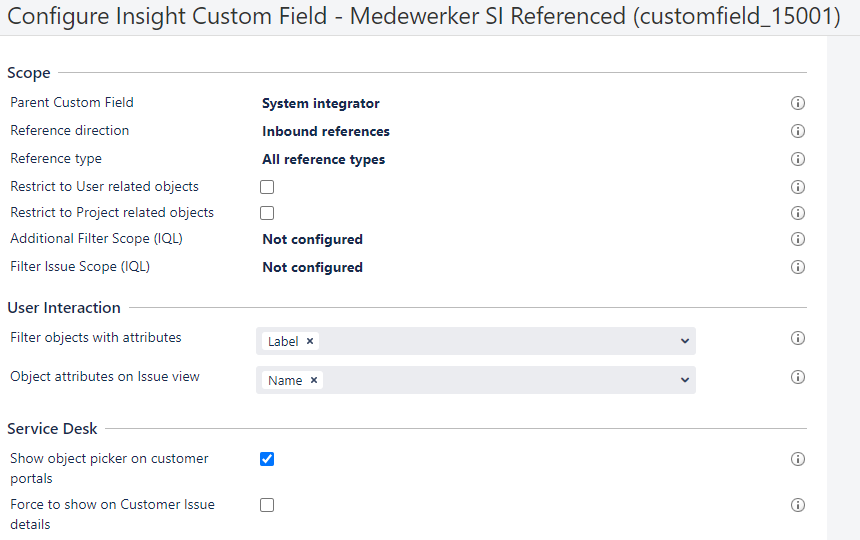This screenshot has height=540, width=860.
Task: Show info for Filter Issue Scope (IQL)
Action: [798, 267]
